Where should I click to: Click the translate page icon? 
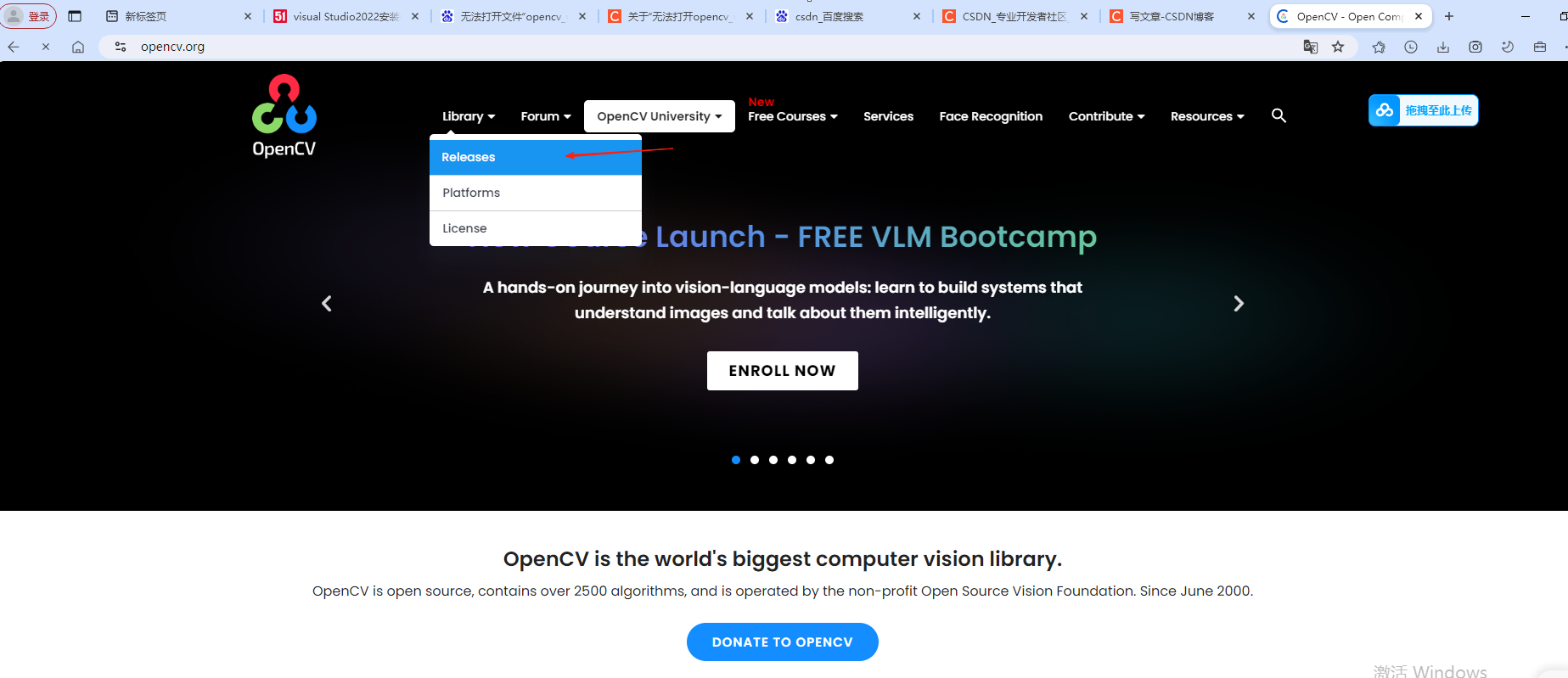pyautogui.click(x=1310, y=47)
